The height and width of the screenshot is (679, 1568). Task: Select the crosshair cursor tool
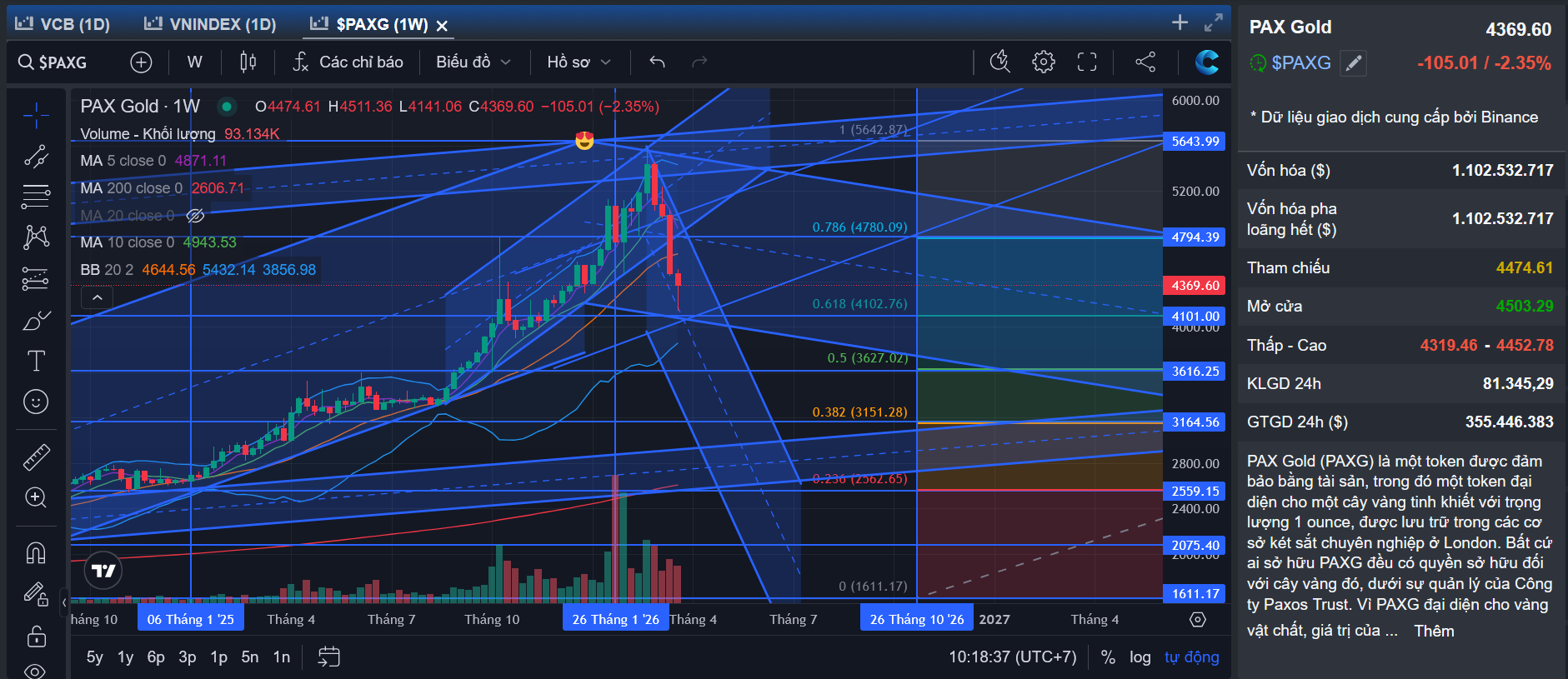click(x=36, y=115)
